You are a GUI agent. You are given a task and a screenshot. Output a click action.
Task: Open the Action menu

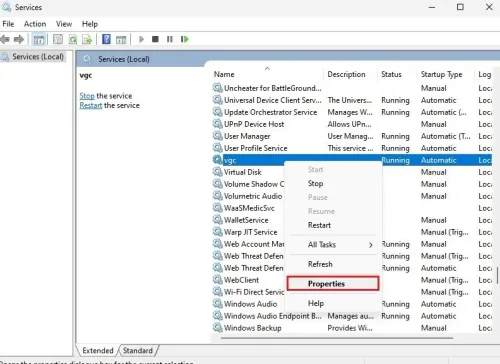click(35, 24)
